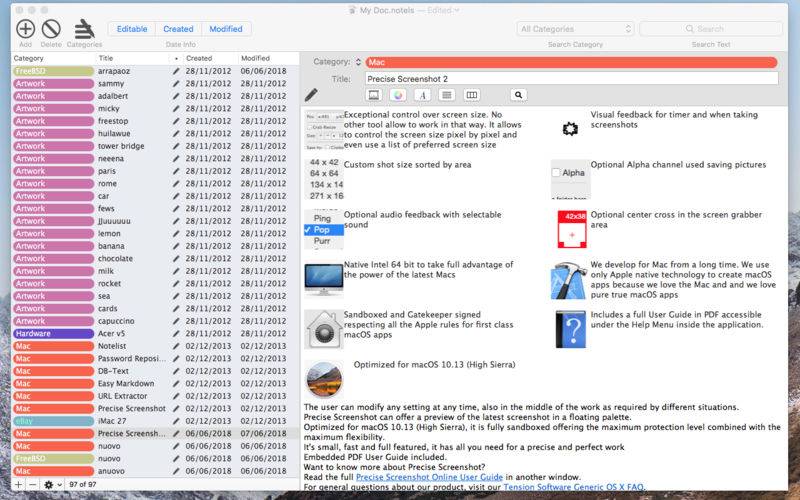Click the insert image icon in editor toolbar

[x=374, y=95]
